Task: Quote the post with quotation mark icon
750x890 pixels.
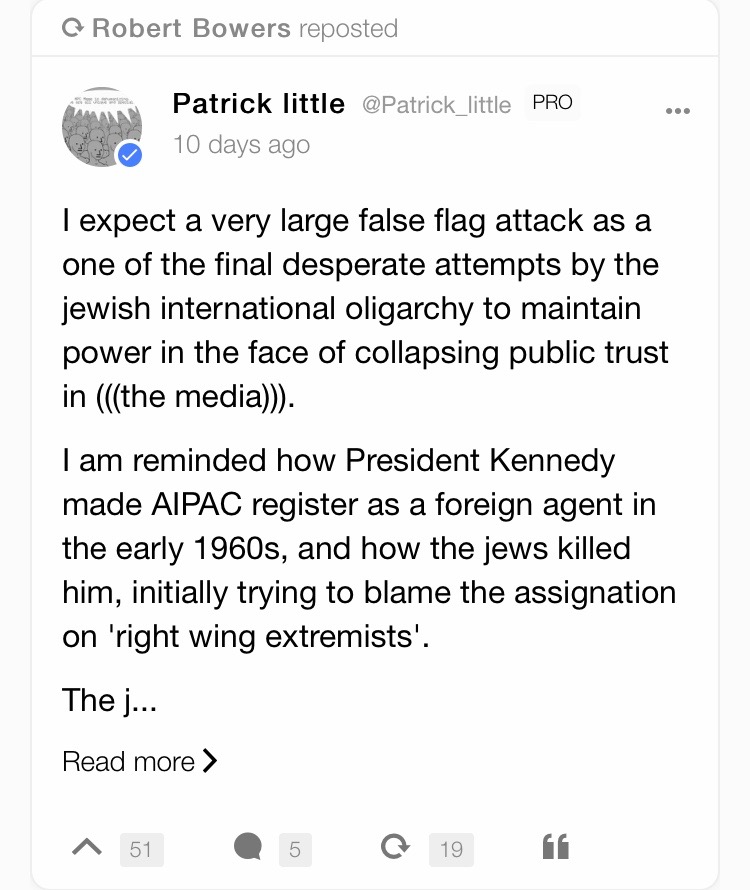Action: coord(555,847)
